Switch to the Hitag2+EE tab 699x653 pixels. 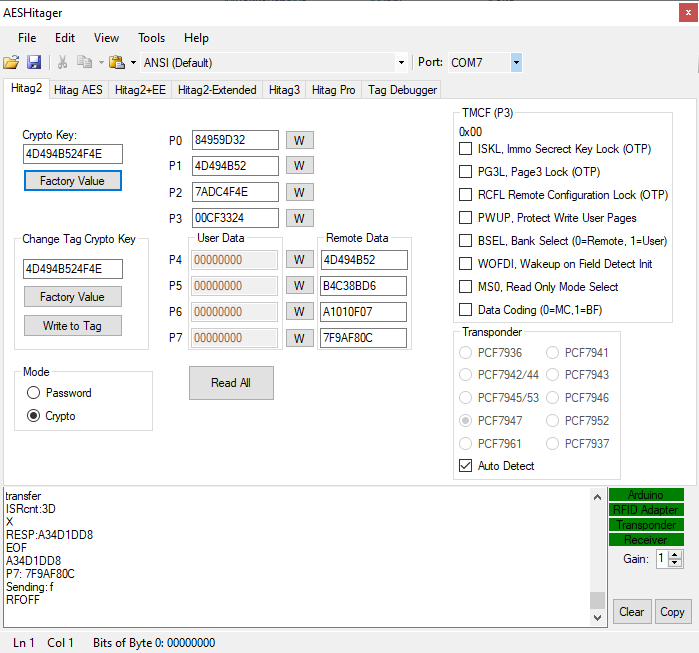coord(140,90)
